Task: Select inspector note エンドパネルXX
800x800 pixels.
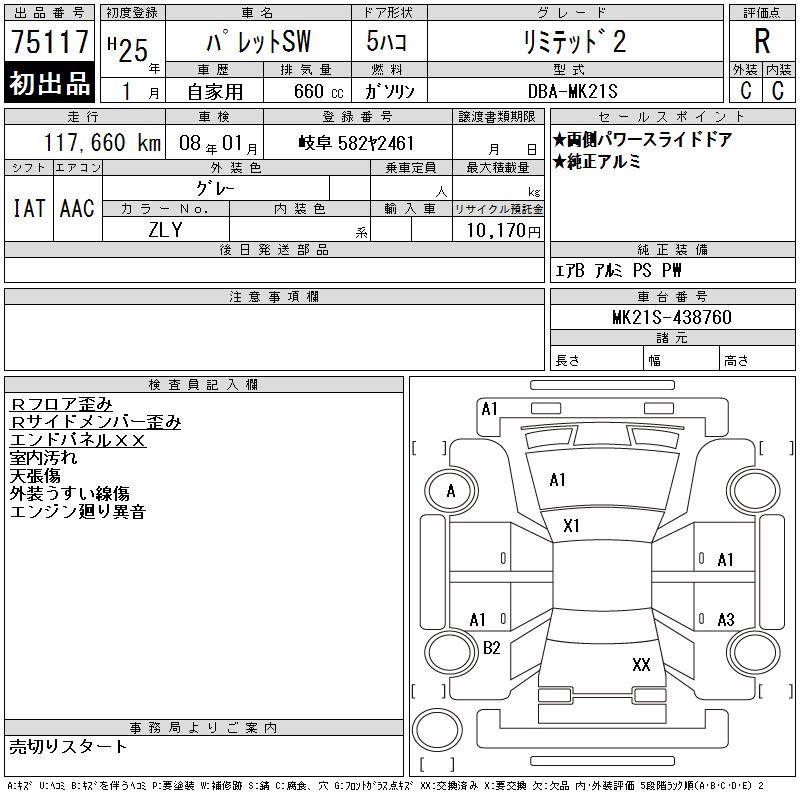Action: tap(78, 440)
